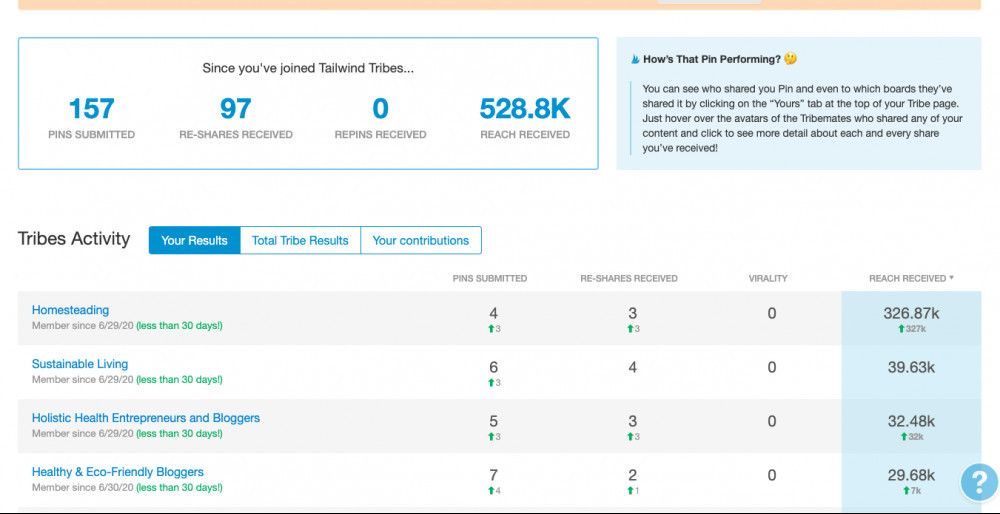Screen dimensions: 1000x514
Task: Click the 39.63k reach value for Sustainable Living
Action: [911, 367]
